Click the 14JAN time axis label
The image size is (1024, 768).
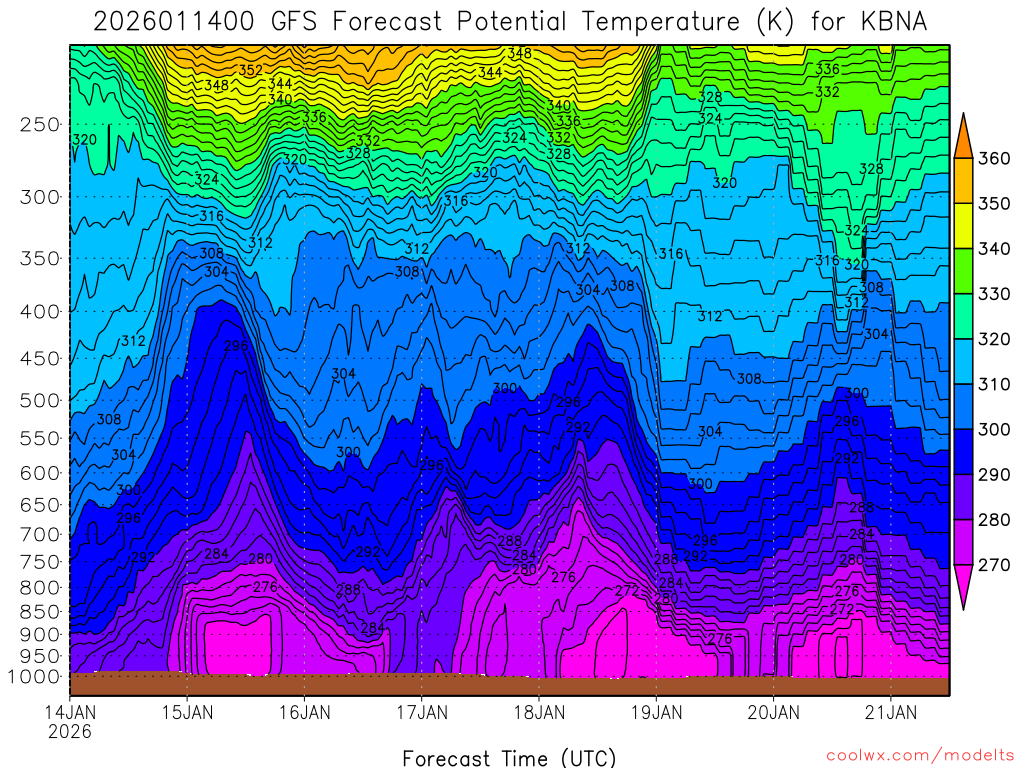click(x=70, y=712)
